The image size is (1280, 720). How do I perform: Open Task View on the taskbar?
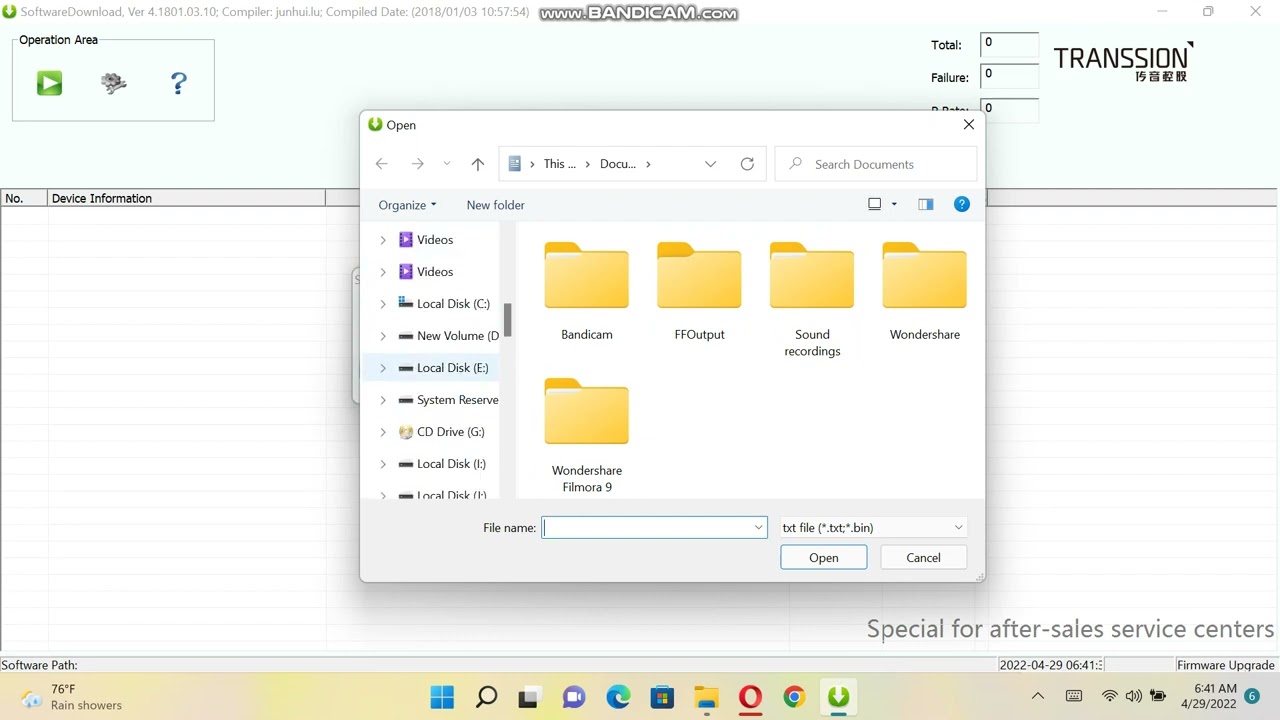click(x=530, y=697)
